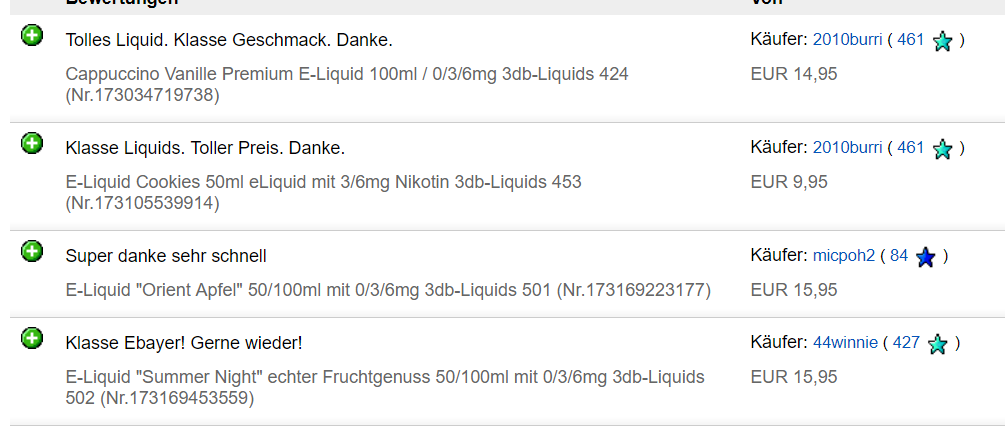
Task: Open 2010burri profile in Cookies review row
Action: pyautogui.click(x=847, y=147)
